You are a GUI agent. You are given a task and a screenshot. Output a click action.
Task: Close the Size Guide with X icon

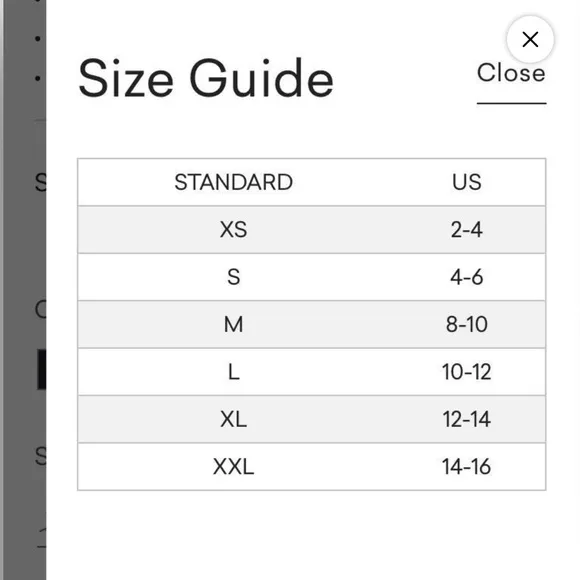pos(530,39)
